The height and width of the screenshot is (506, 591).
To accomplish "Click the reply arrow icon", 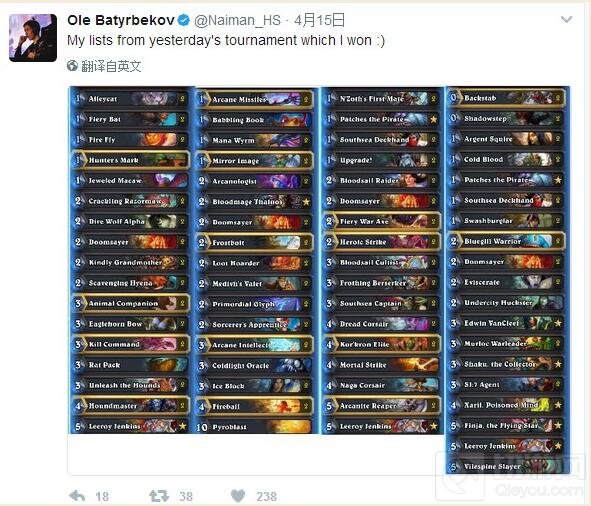I will point(78,495).
